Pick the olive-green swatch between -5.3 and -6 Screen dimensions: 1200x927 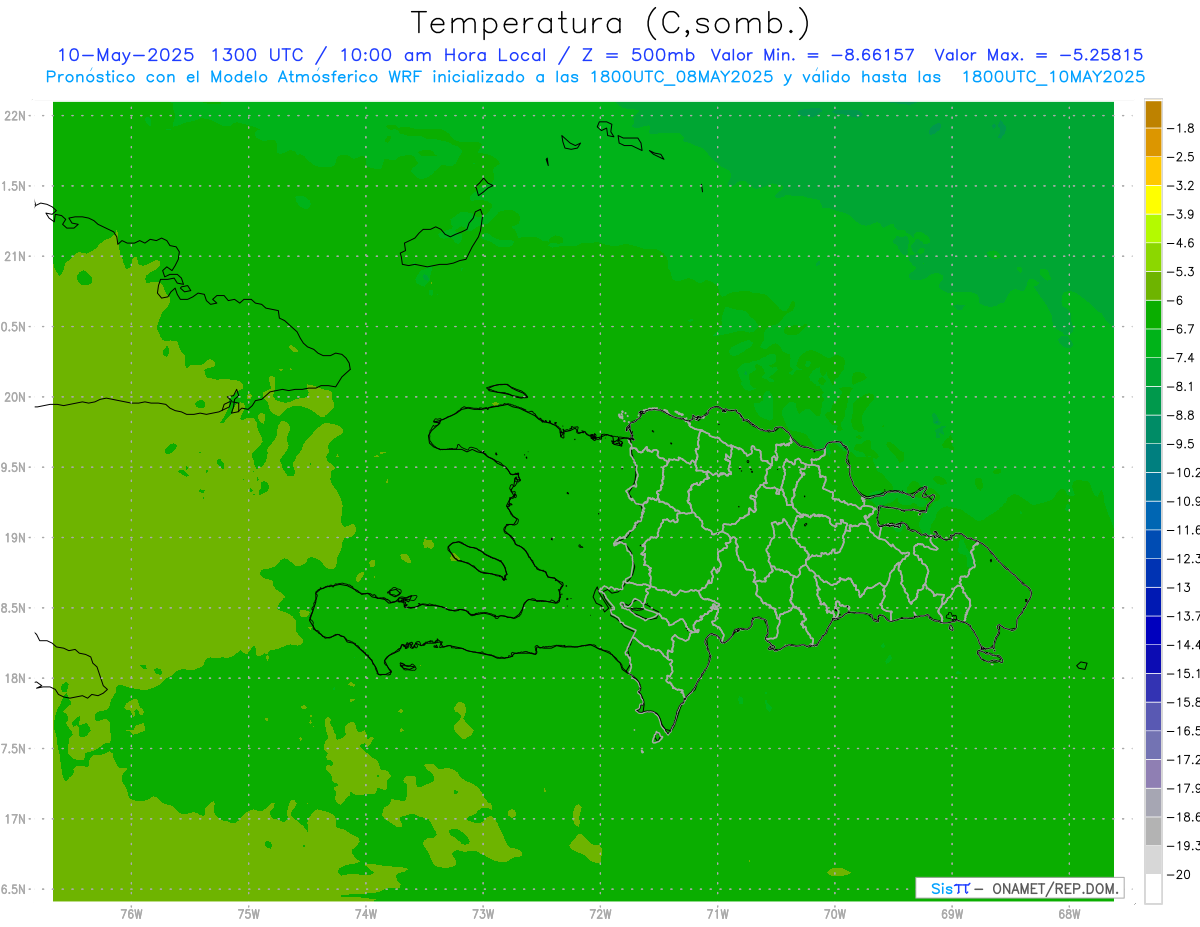1153,286
